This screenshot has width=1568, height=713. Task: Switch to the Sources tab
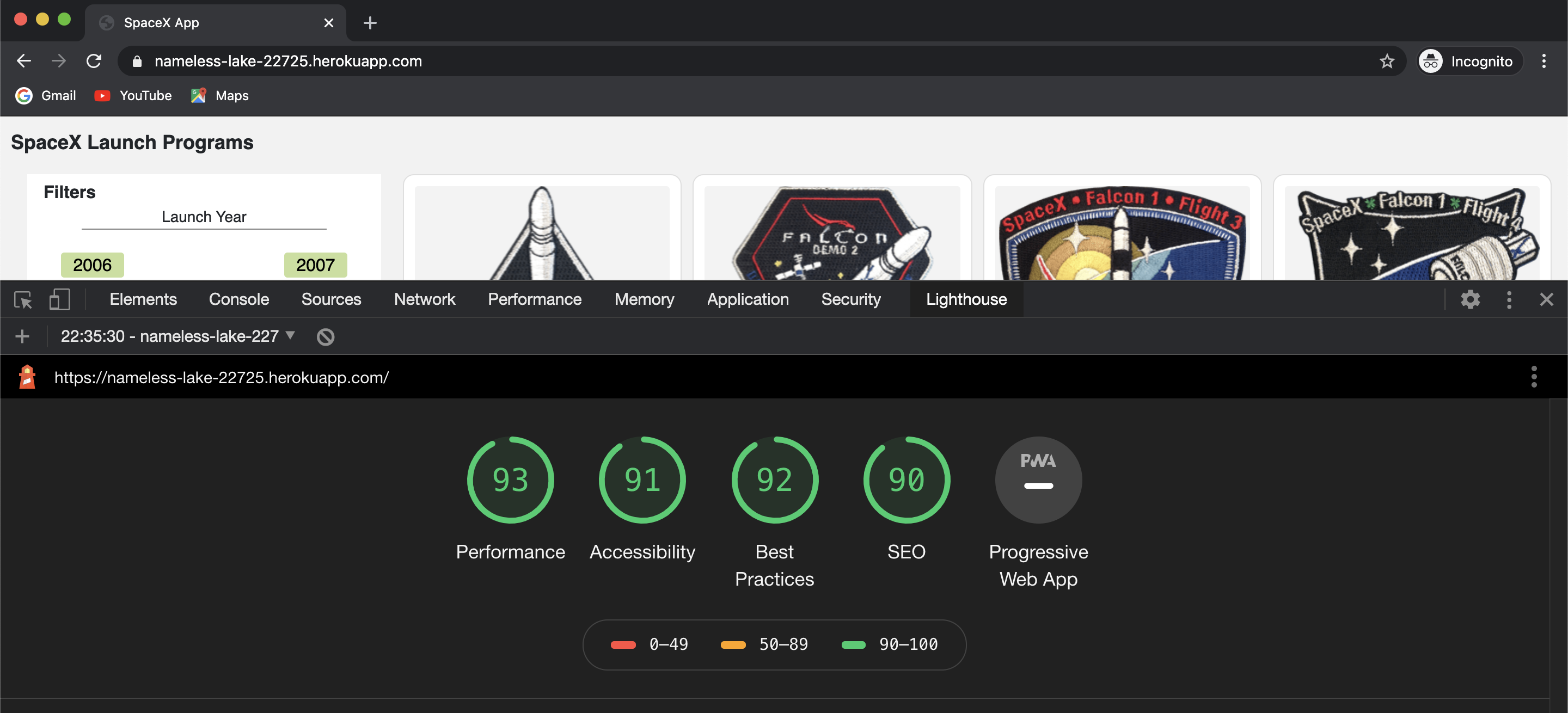tap(331, 299)
